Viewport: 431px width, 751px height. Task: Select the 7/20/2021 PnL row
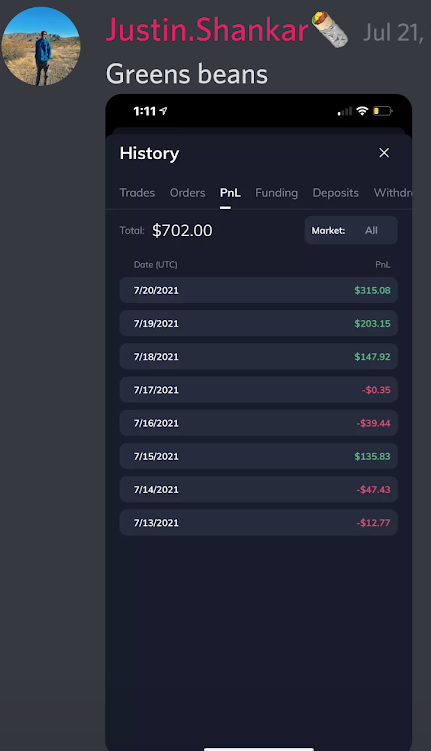pos(259,290)
